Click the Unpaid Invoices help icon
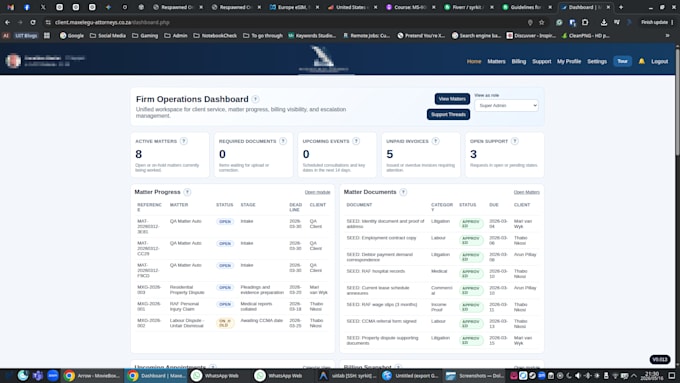 (x=435, y=141)
